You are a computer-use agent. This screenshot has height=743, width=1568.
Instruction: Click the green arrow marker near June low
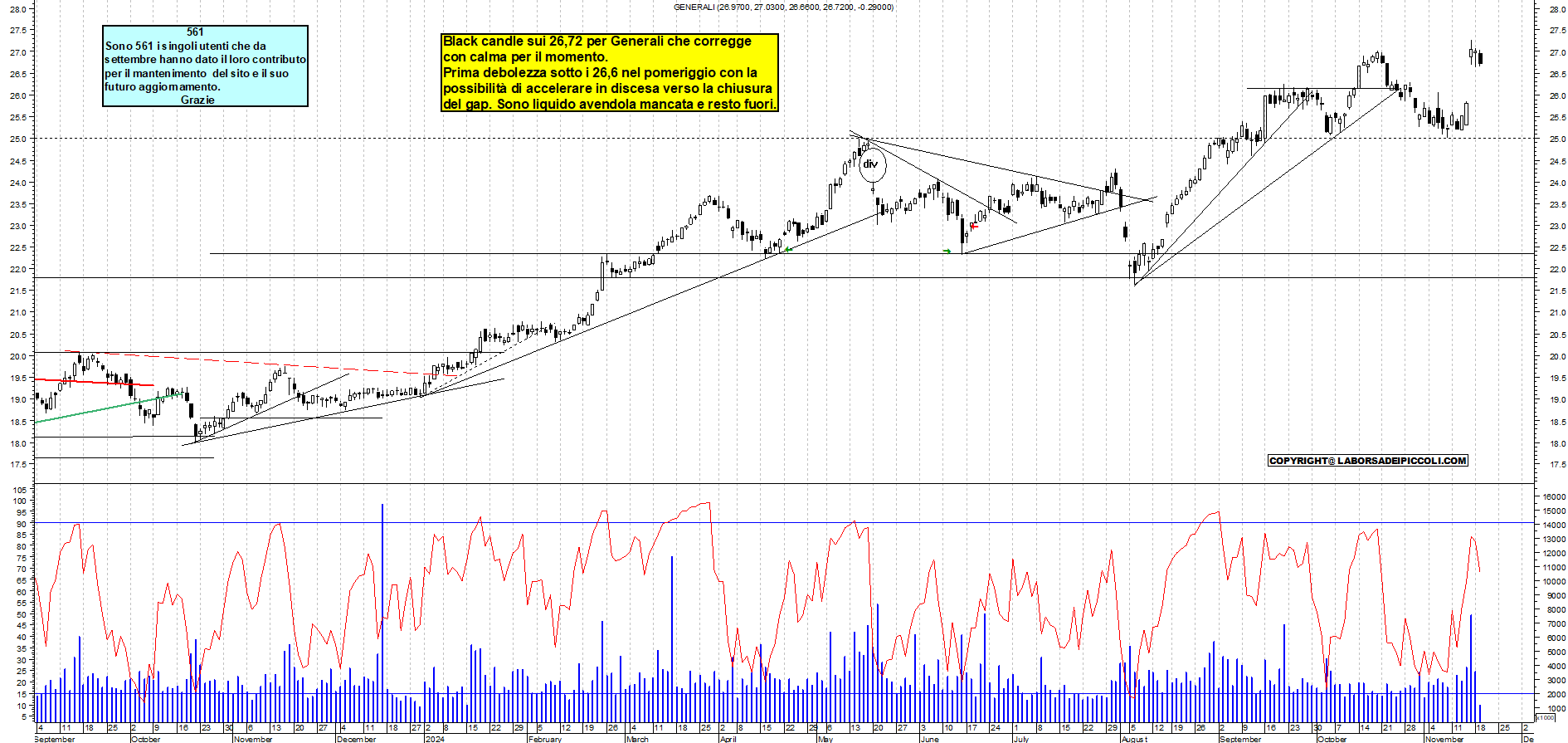tap(947, 251)
